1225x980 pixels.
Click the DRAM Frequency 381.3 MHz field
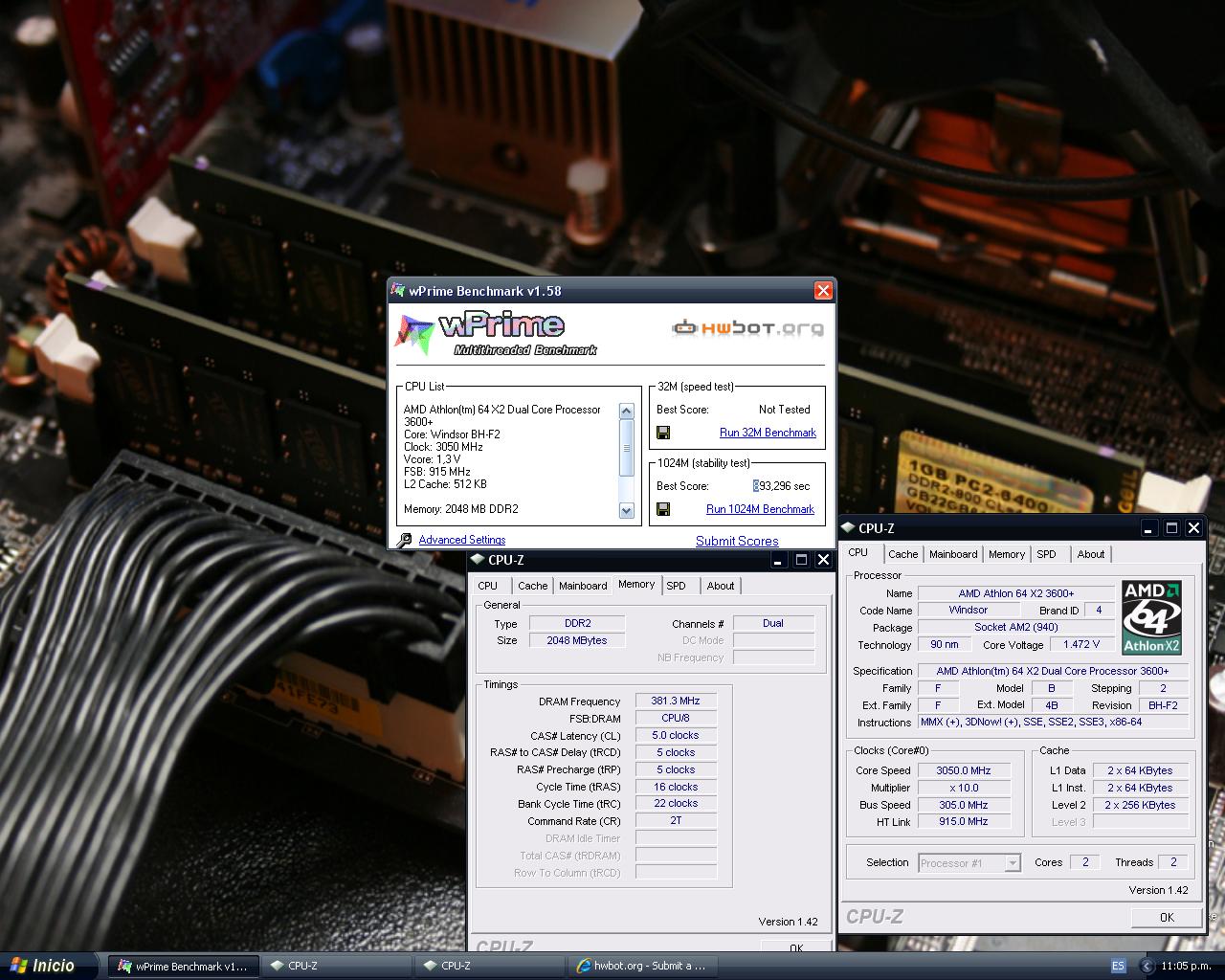tap(676, 702)
